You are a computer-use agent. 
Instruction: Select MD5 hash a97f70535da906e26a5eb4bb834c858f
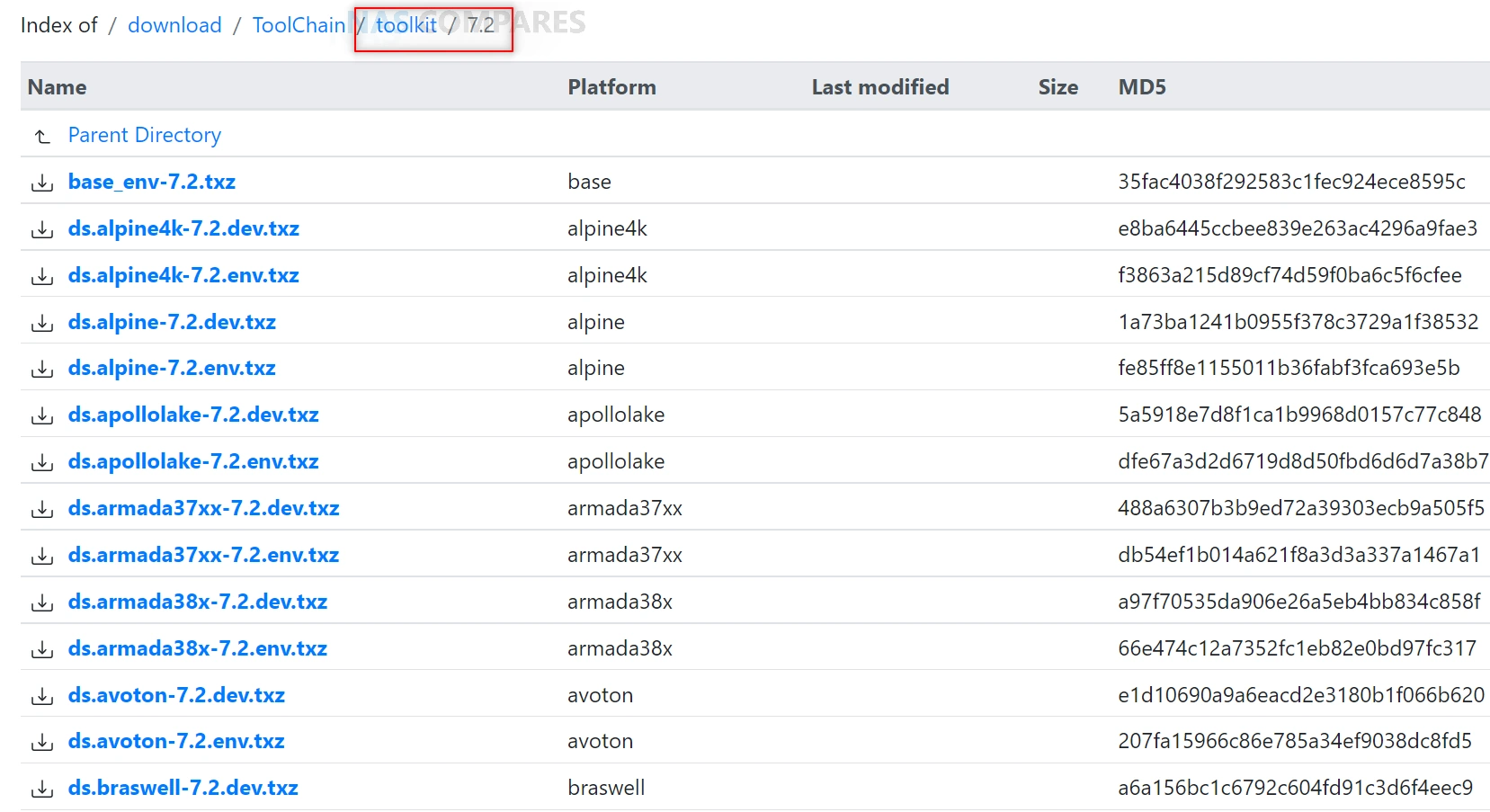[1299, 602]
